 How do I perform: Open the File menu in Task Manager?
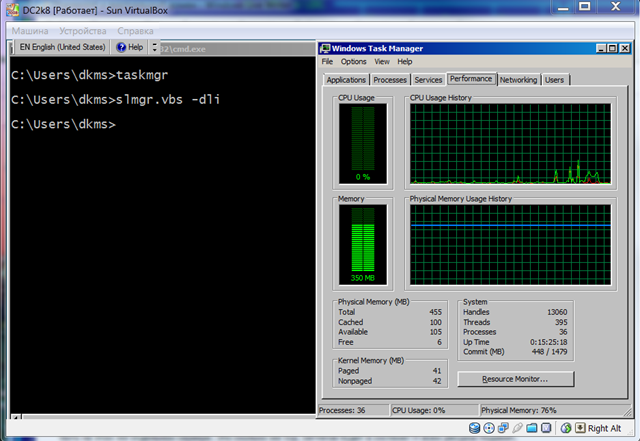[327, 62]
